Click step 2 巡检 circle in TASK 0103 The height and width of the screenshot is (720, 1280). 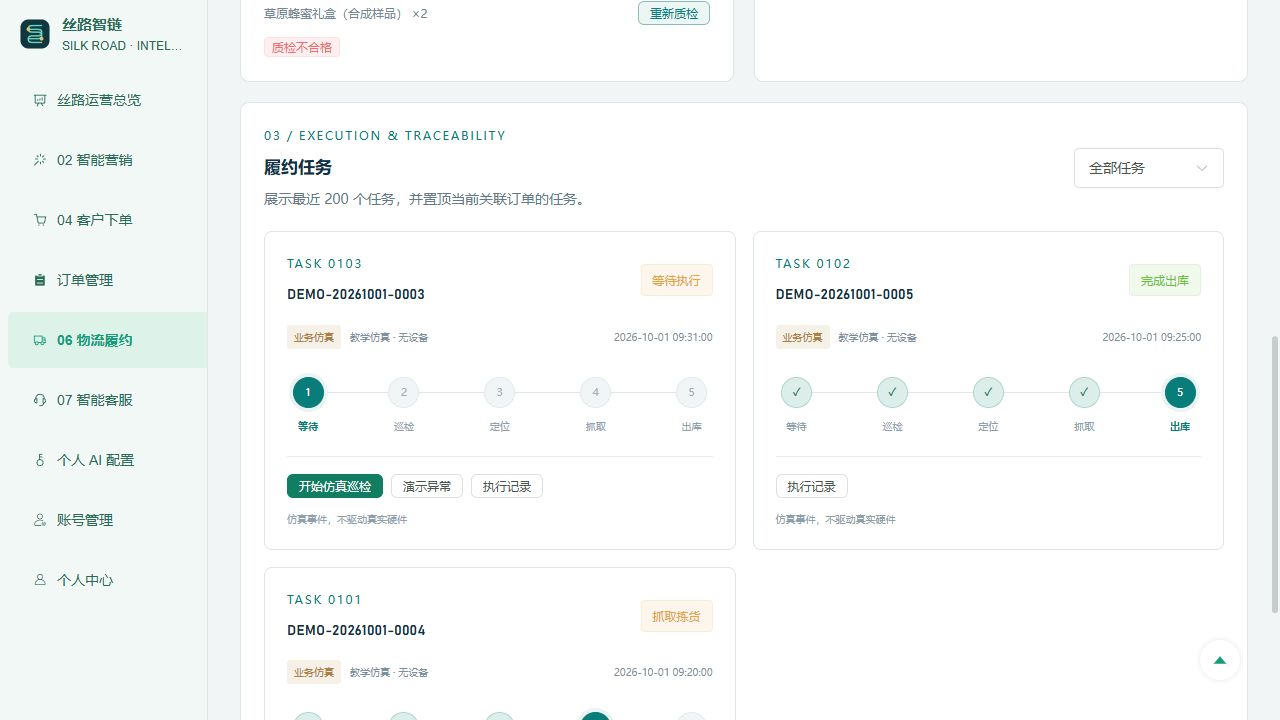(404, 392)
